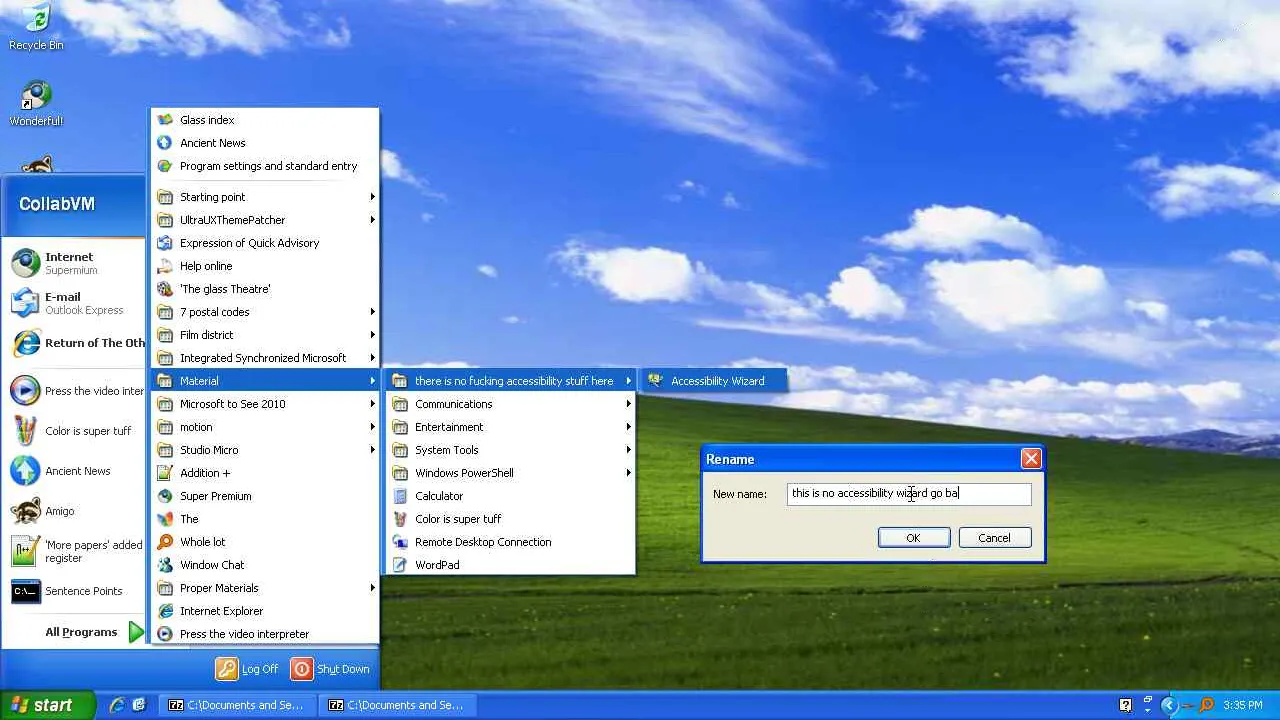Open the Help online program entry
The image size is (1280, 720).
265,266
